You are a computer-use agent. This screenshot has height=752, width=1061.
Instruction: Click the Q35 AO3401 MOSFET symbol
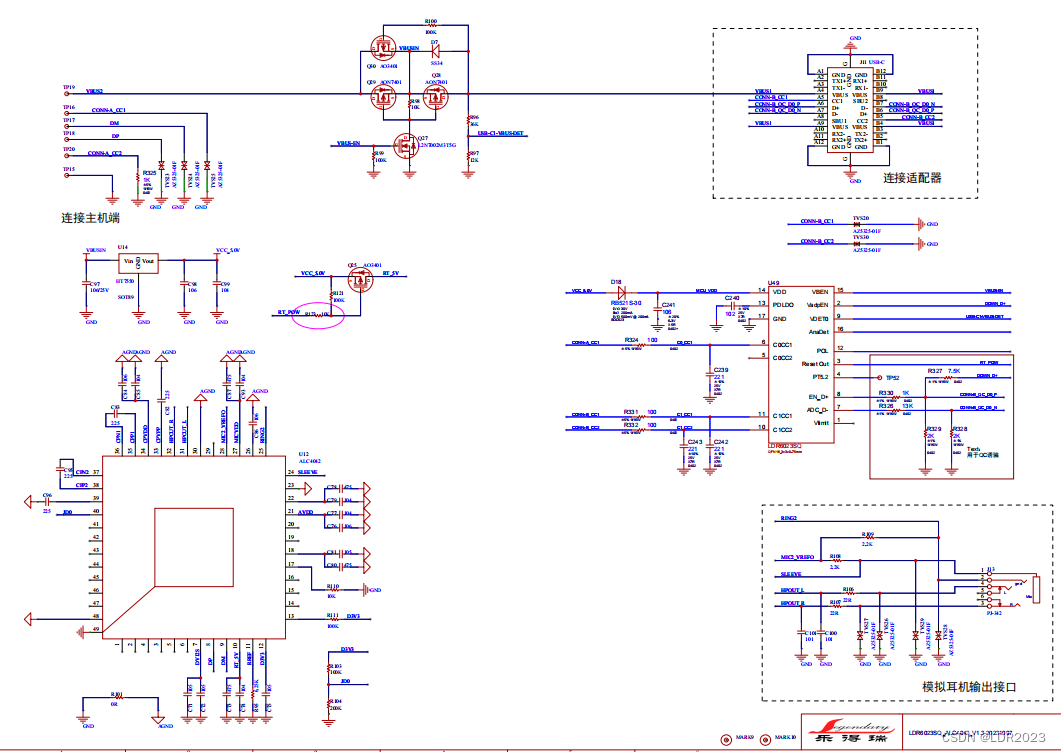coord(360,280)
